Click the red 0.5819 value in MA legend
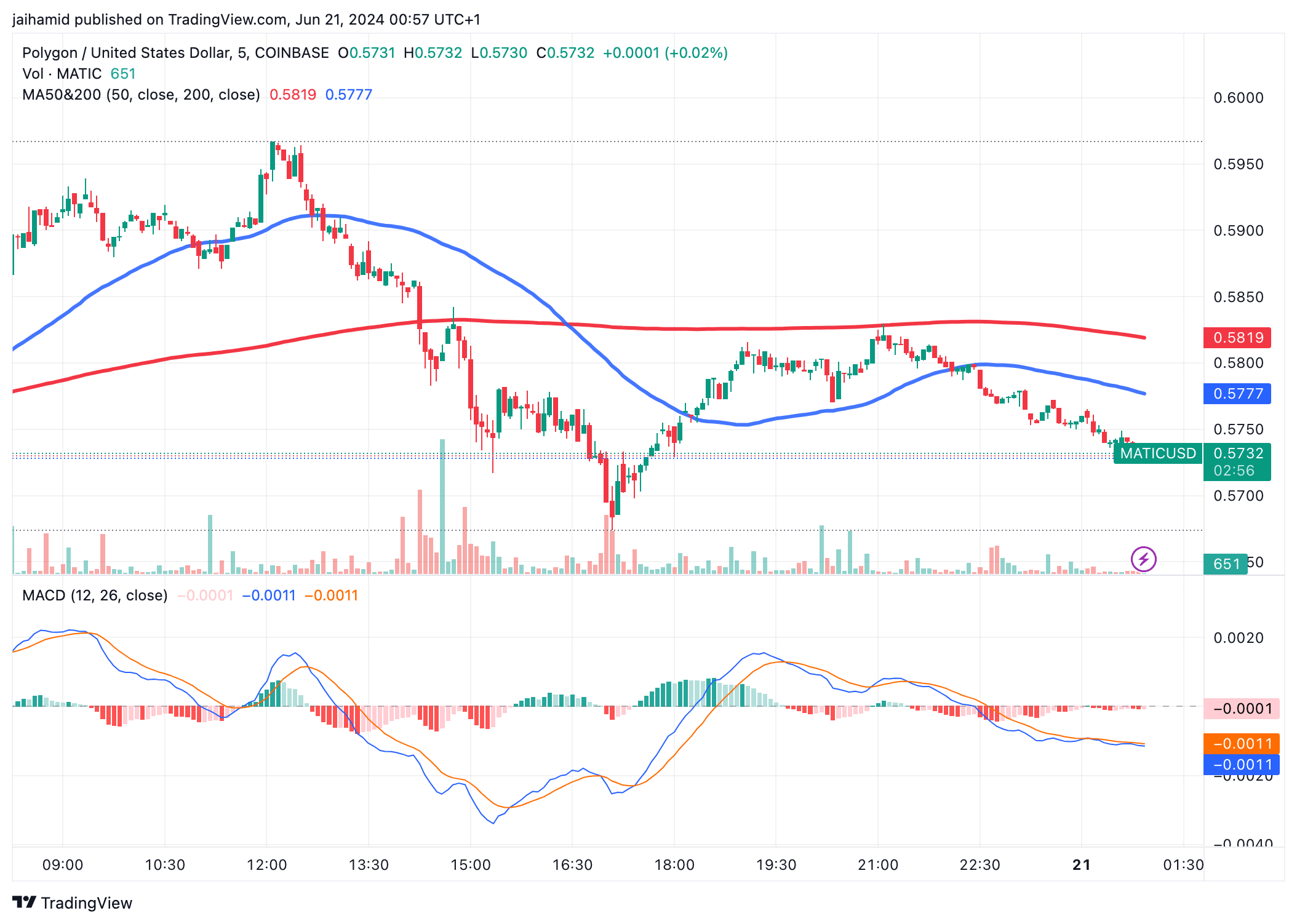The image size is (1297, 924). [293, 95]
